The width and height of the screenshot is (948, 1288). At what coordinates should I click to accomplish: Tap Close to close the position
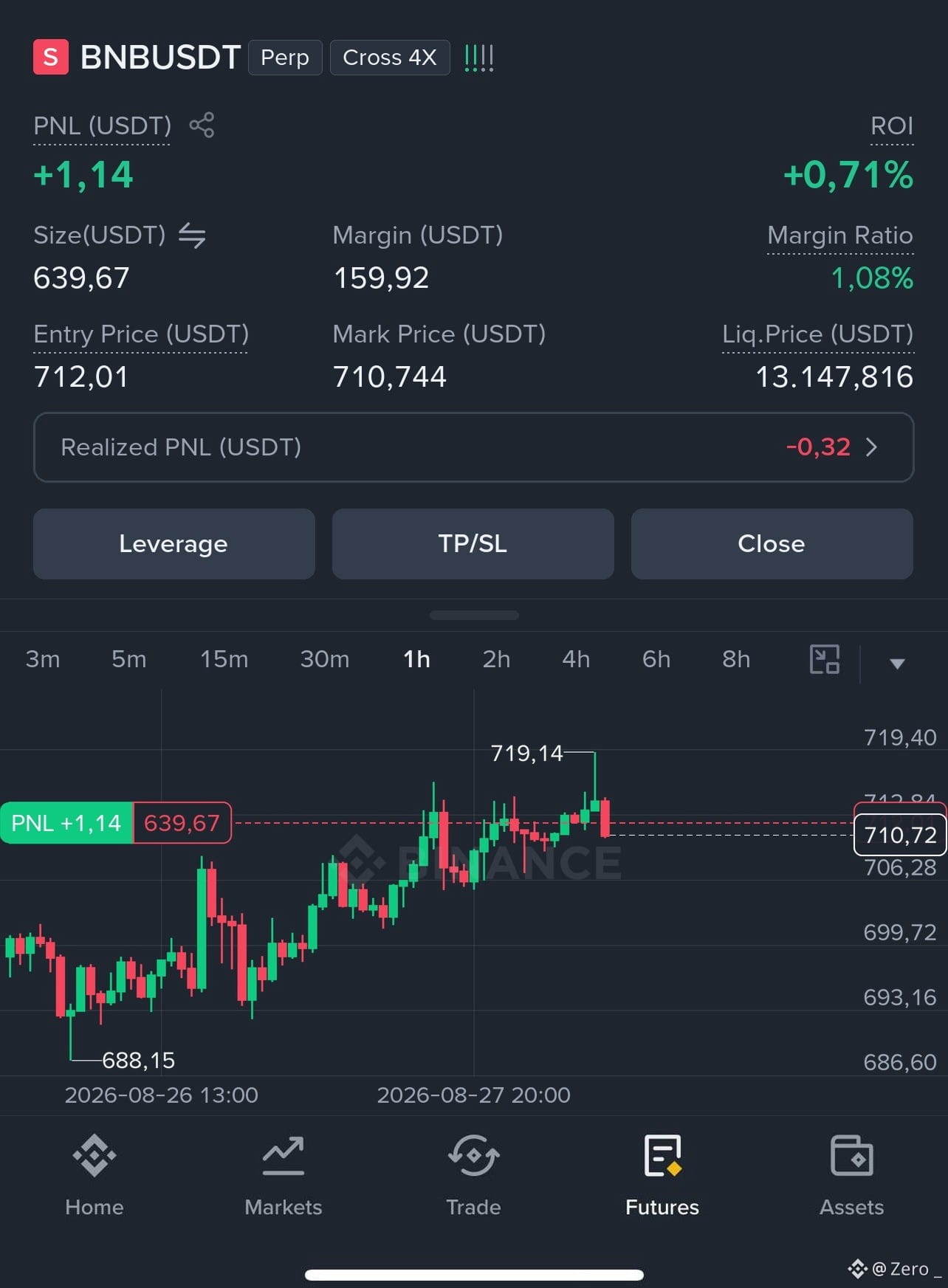[772, 544]
